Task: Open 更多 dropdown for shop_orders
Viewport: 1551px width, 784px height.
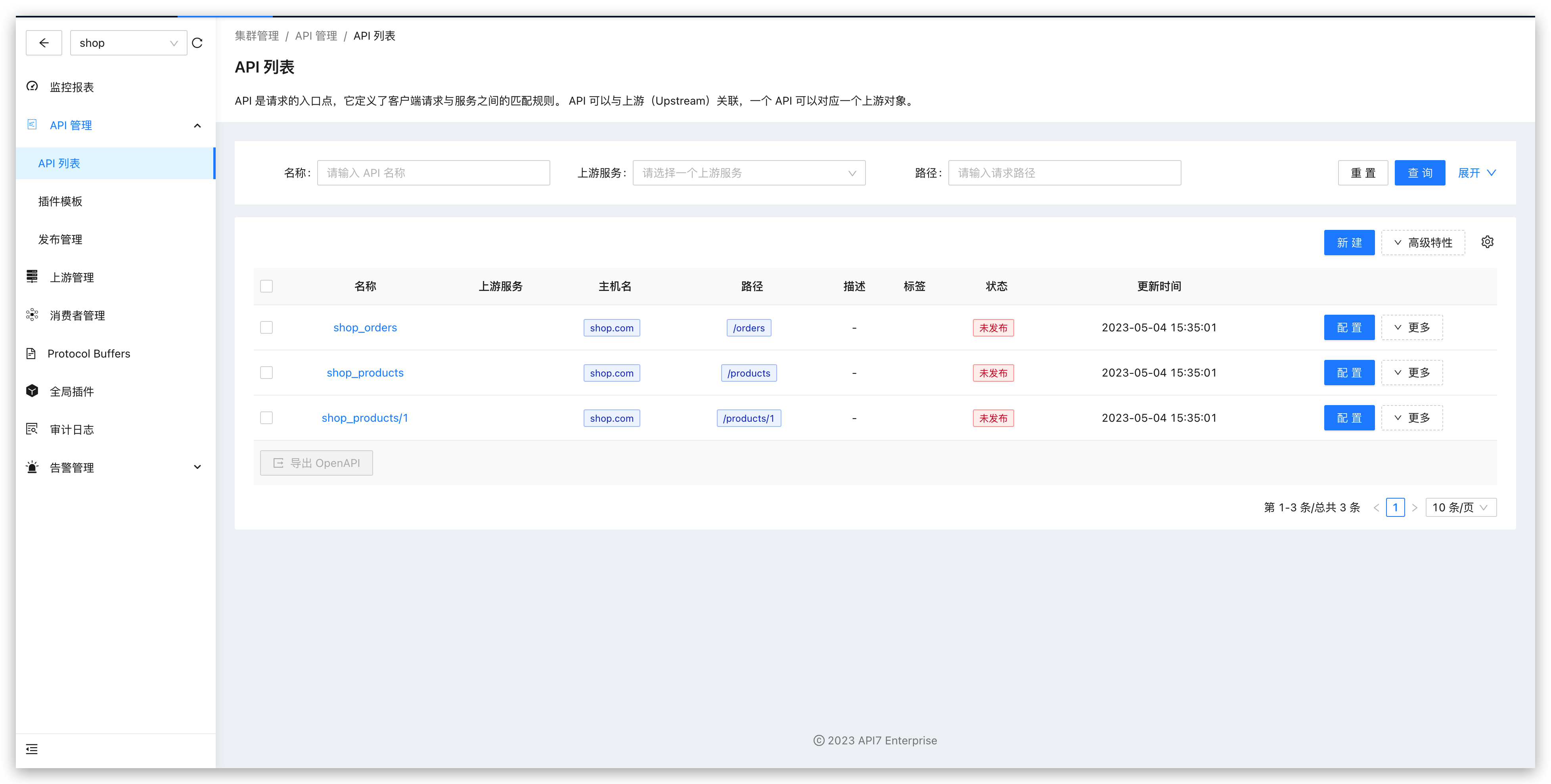Action: pos(1411,327)
